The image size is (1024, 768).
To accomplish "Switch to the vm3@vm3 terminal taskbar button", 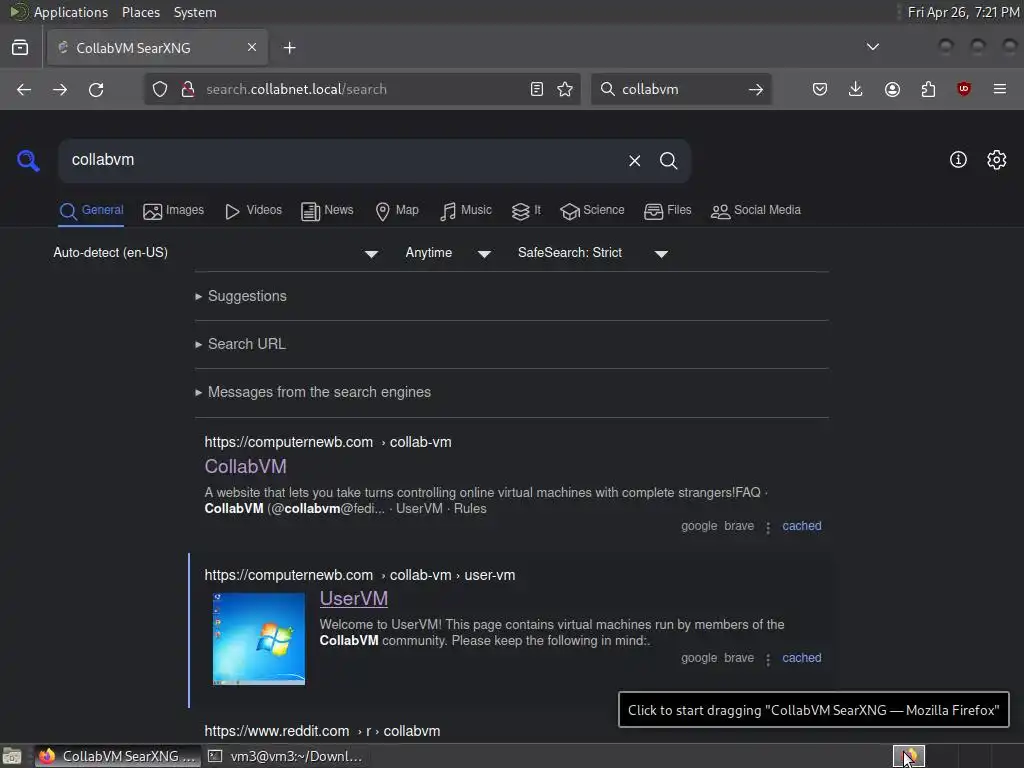I will [285, 756].
